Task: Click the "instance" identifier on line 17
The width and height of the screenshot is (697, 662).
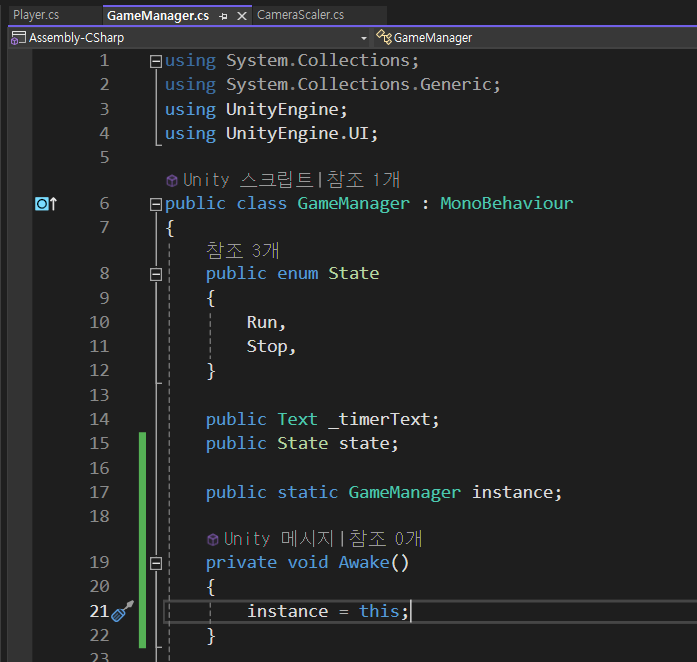Action: click(512, 492)
